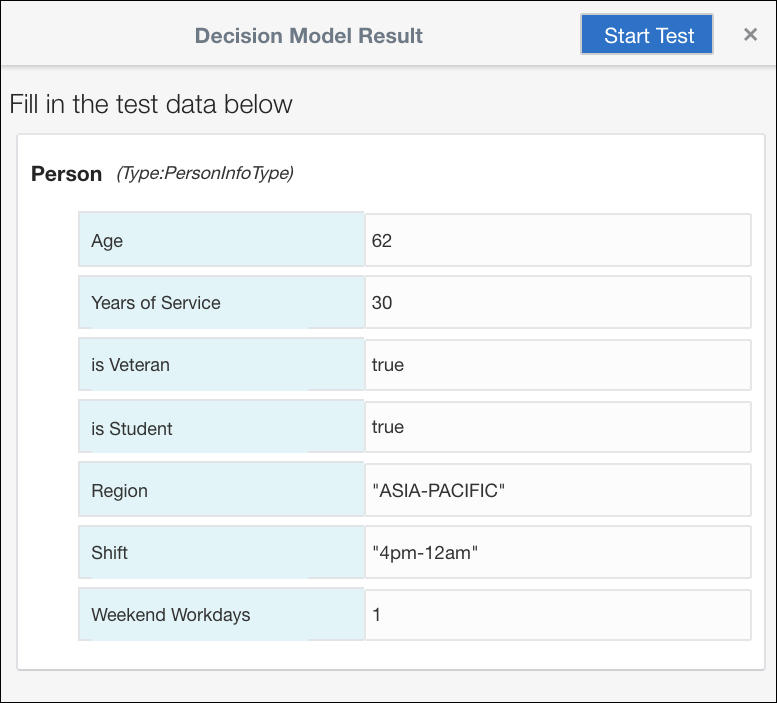This screenshot has width=777, height=703.
Task: Click the Person heading
Action: pyautogui.click(x=67, y=174)
